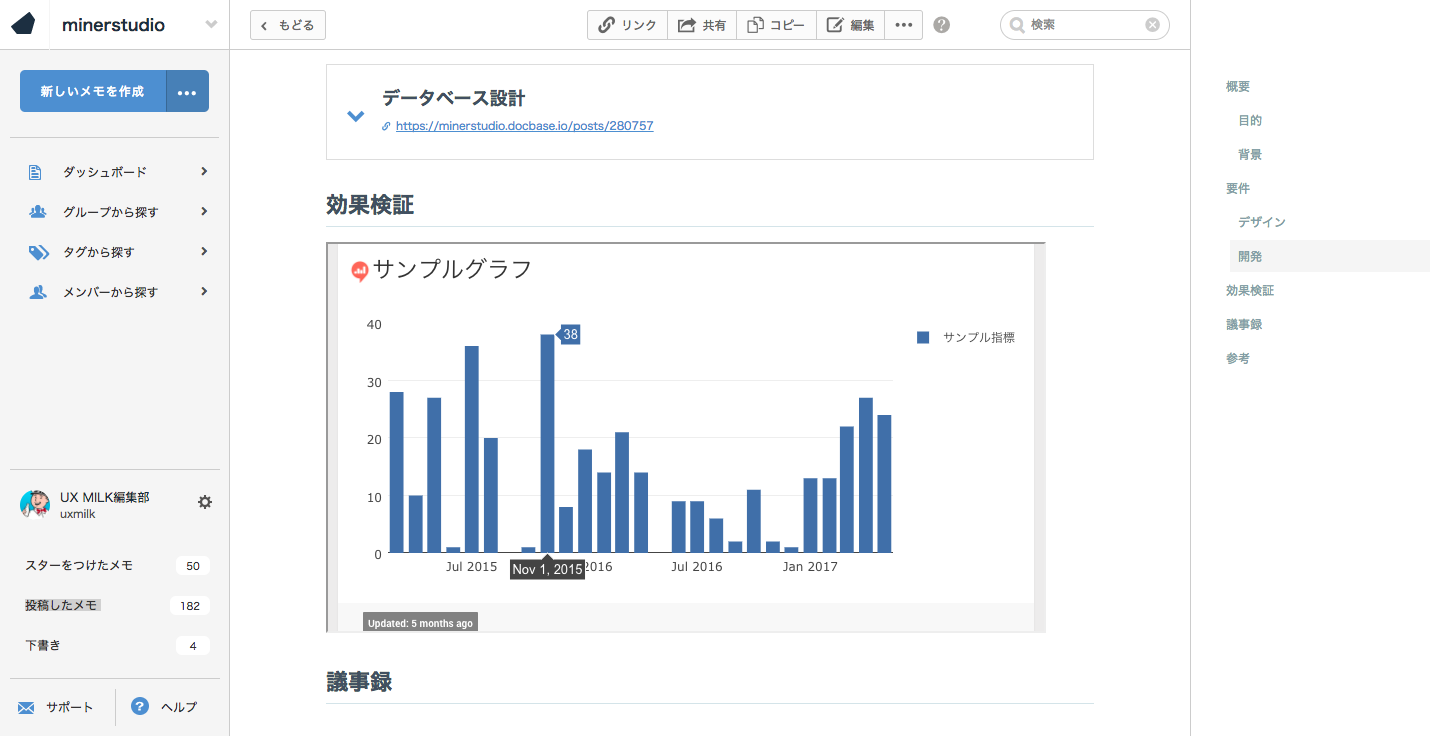Jump to 効果検証 in the outline
This screenshot has height=736, width=1440.
click(1250, 291)
